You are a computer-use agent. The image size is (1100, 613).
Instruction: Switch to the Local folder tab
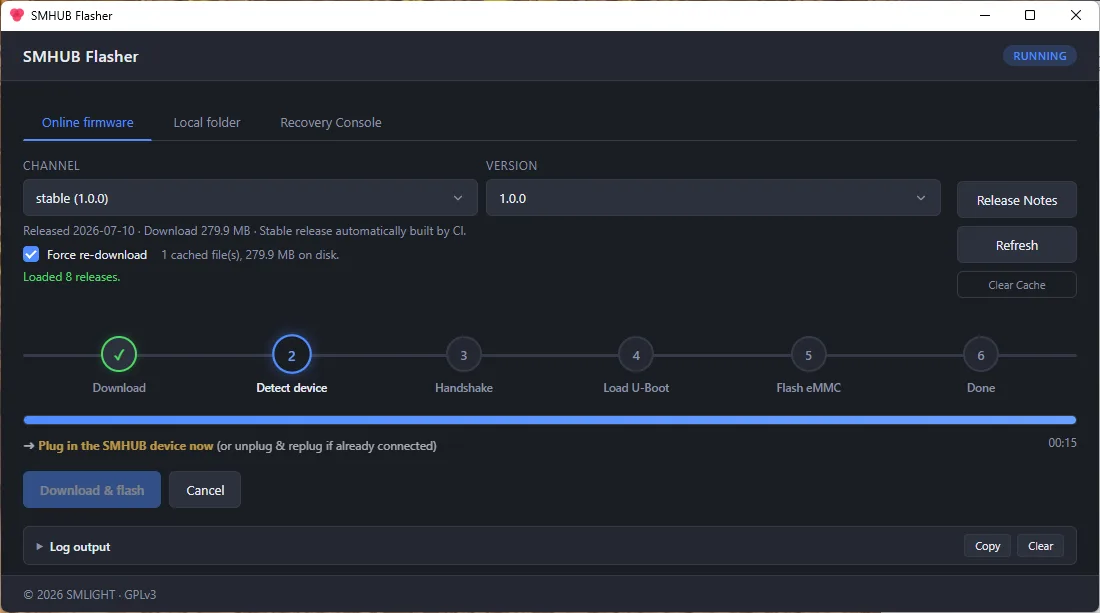[207, 123]
